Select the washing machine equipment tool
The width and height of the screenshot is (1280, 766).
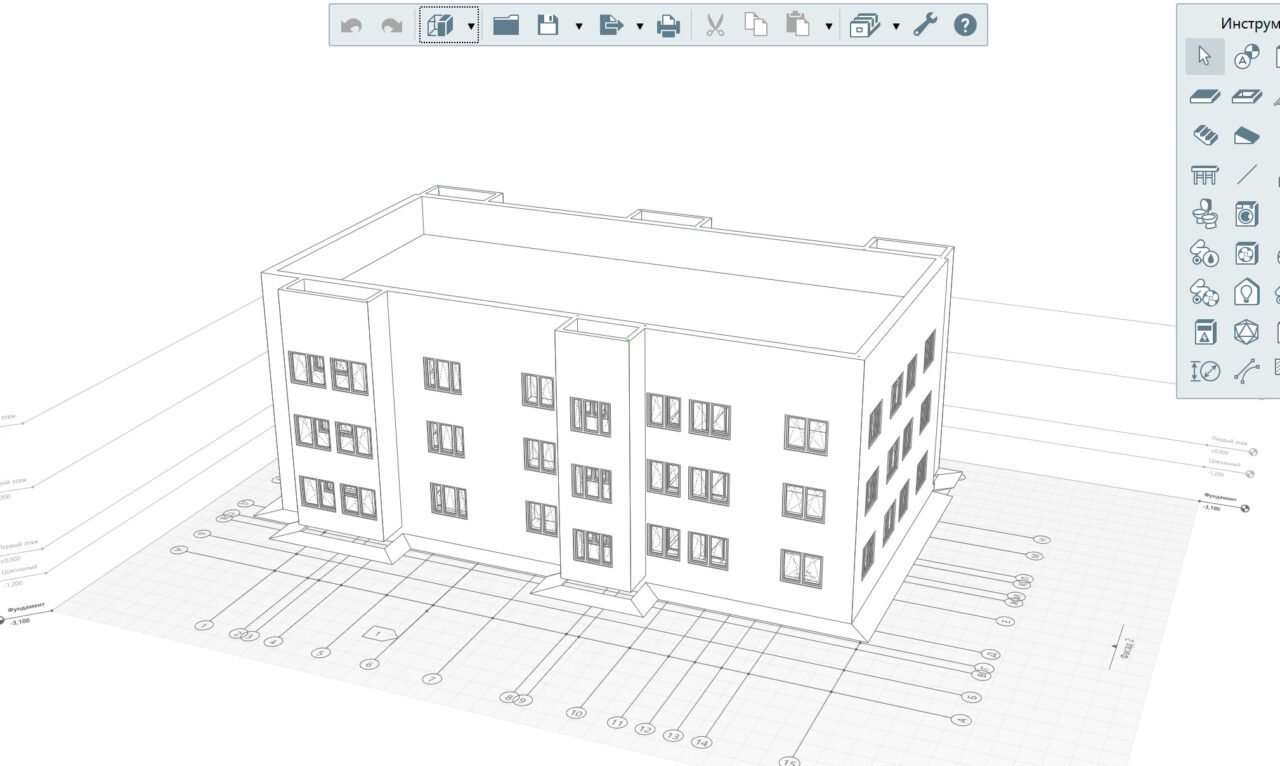[x=1246, y=214]
